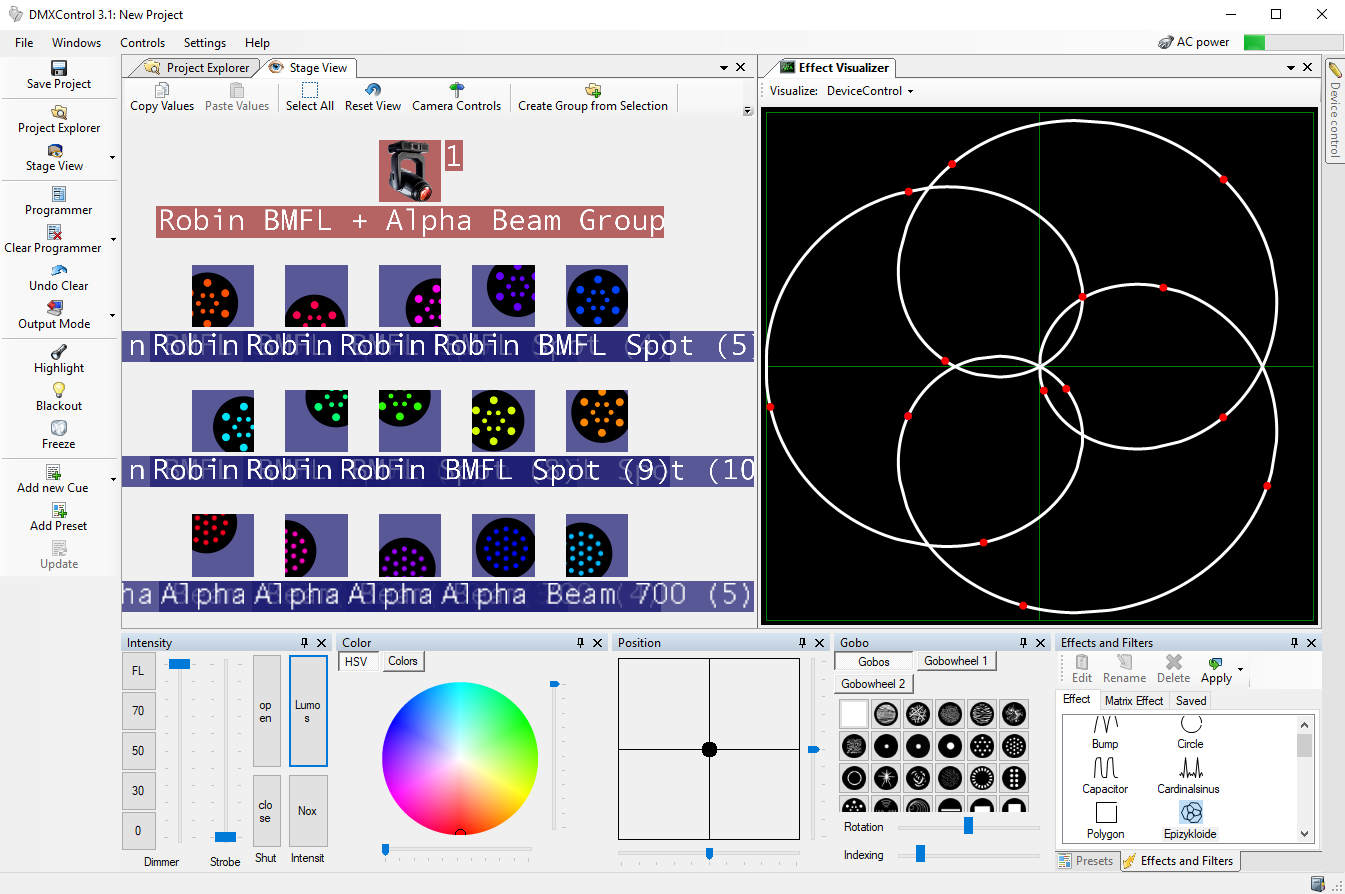Click Reset View in the Stage View toolbar

373,97
